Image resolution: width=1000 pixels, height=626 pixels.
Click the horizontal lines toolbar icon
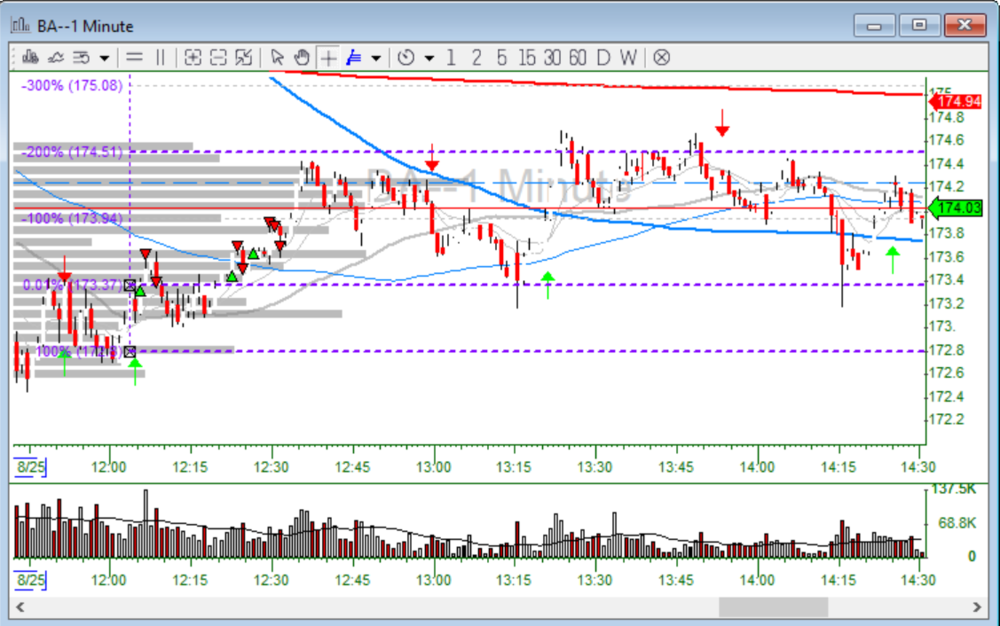point(134,57)
